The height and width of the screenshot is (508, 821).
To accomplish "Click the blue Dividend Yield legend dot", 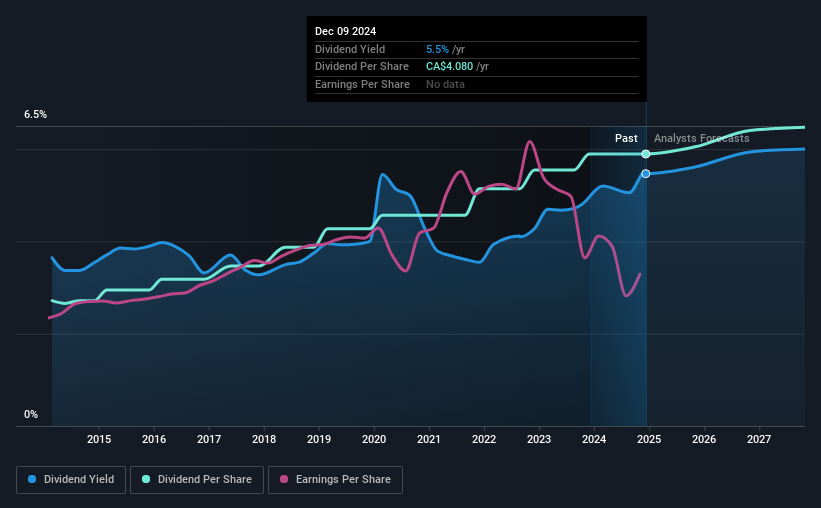I will [x=32, y=479].
